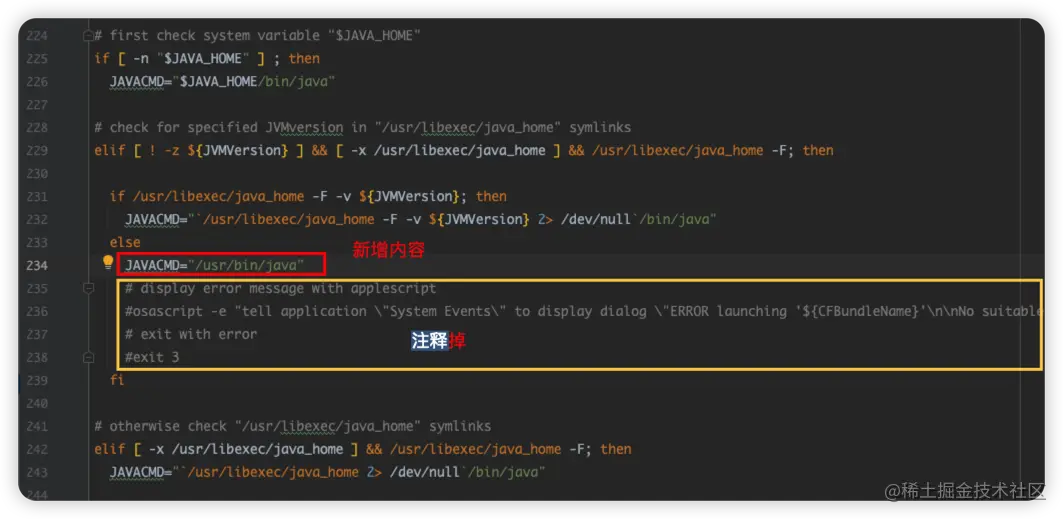Click line number 243 in the gutter
This screenshot has height=519, width=1063.
pos(37,472)
